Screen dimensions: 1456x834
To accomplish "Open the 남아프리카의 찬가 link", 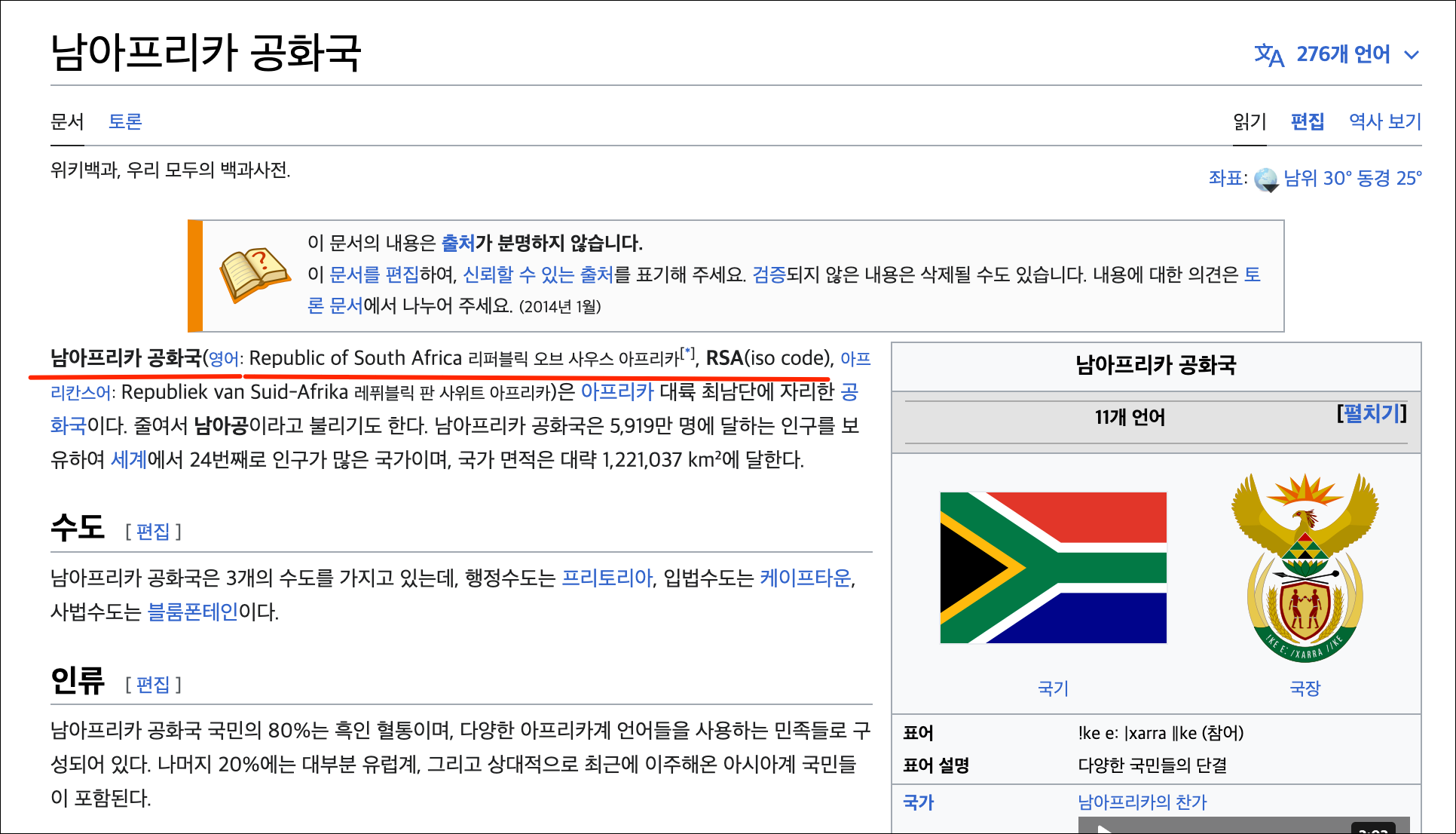I will [x=1142, y=802].
